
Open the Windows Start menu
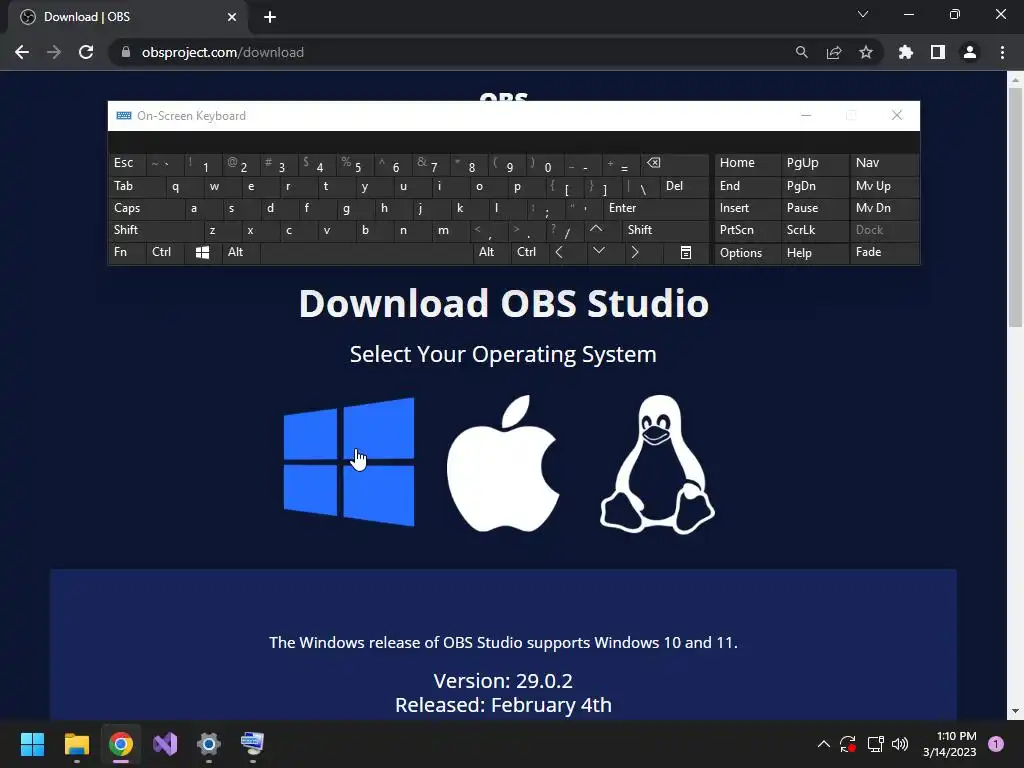tap(32, 744)
